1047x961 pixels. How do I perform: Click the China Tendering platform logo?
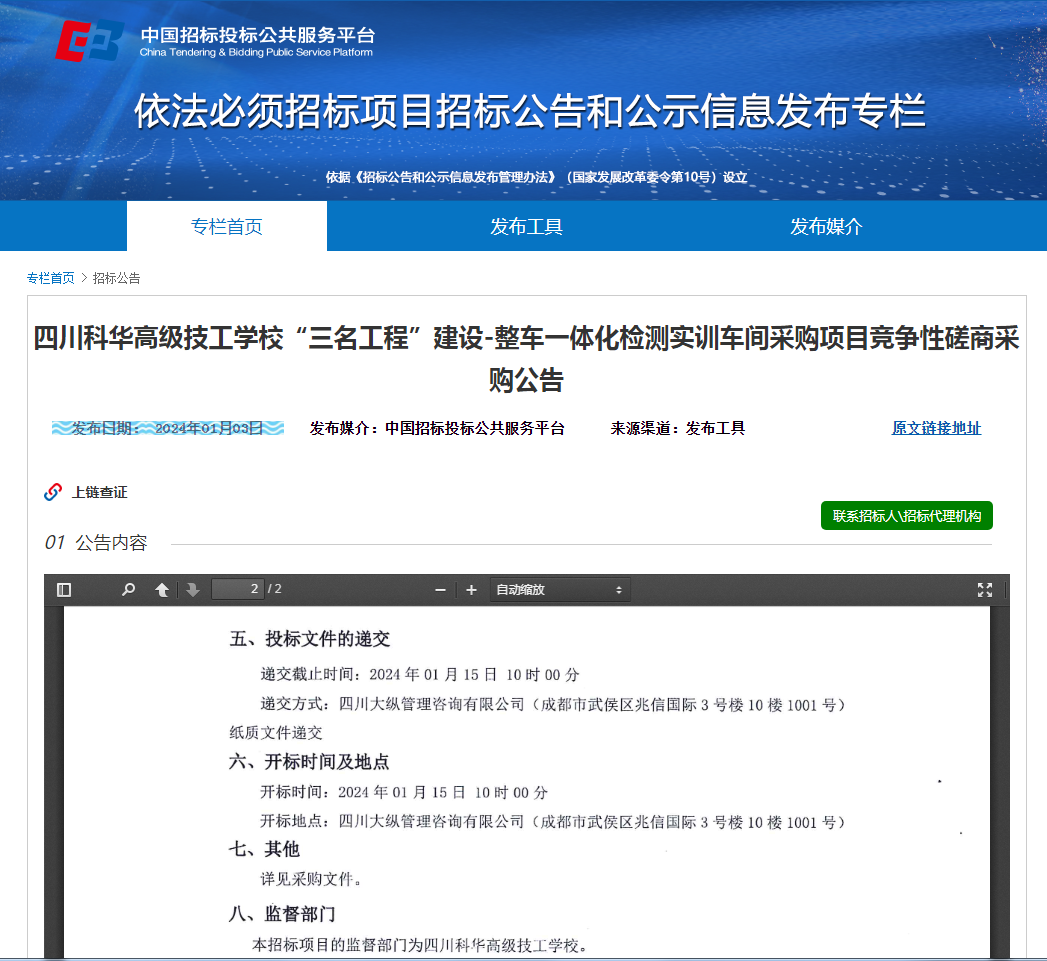pos(89,41)
